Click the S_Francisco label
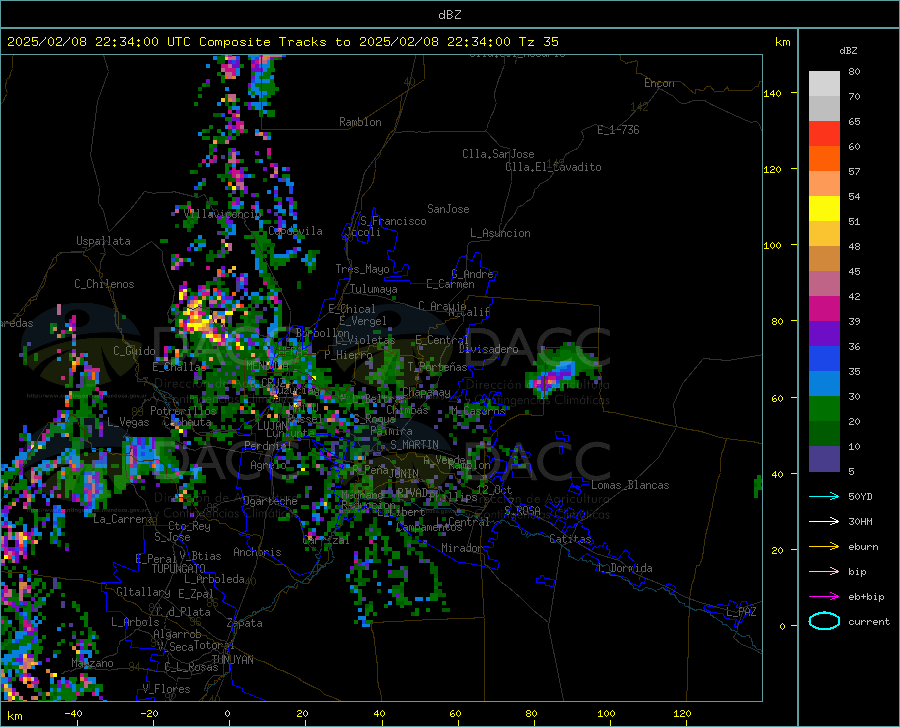 tap(393, 221)
